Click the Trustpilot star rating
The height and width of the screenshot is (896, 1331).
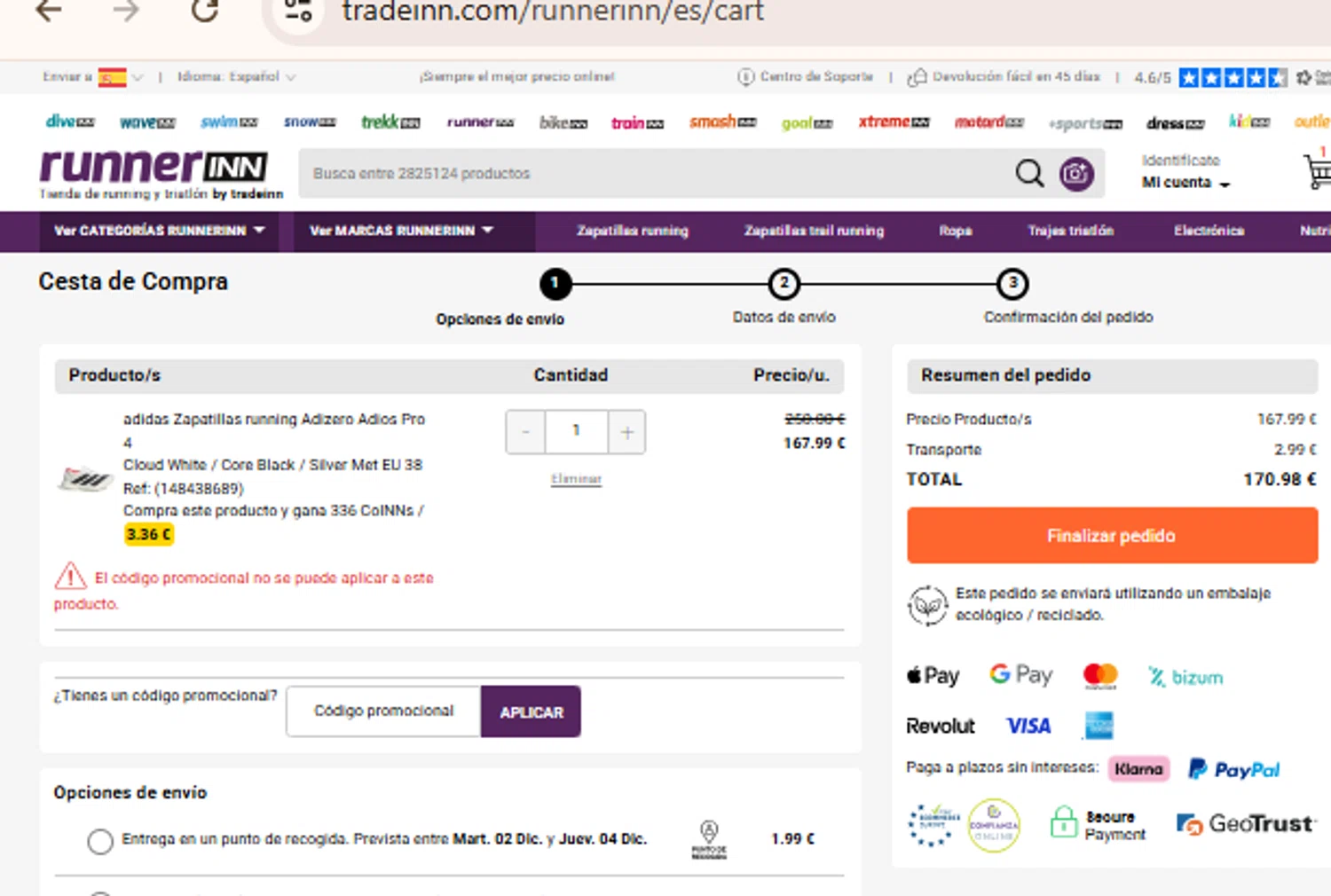1233,77
